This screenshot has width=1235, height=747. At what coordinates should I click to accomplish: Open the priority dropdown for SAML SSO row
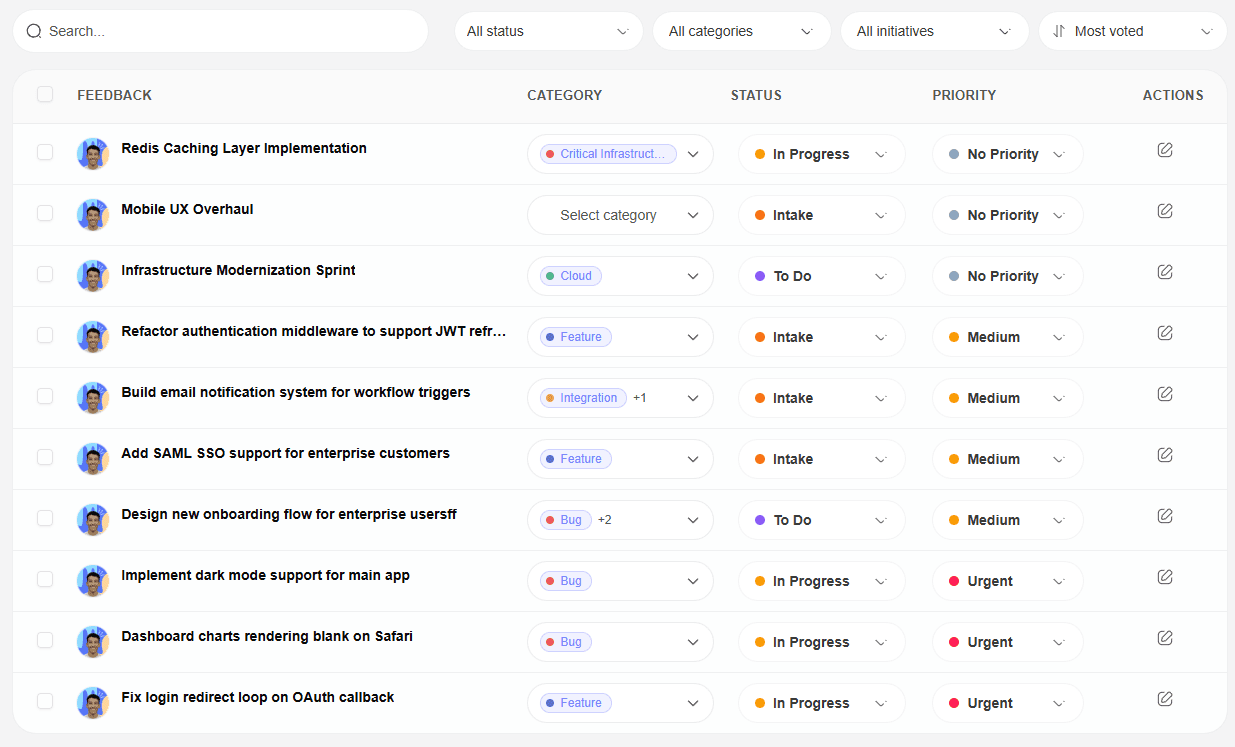(1007, 458)
